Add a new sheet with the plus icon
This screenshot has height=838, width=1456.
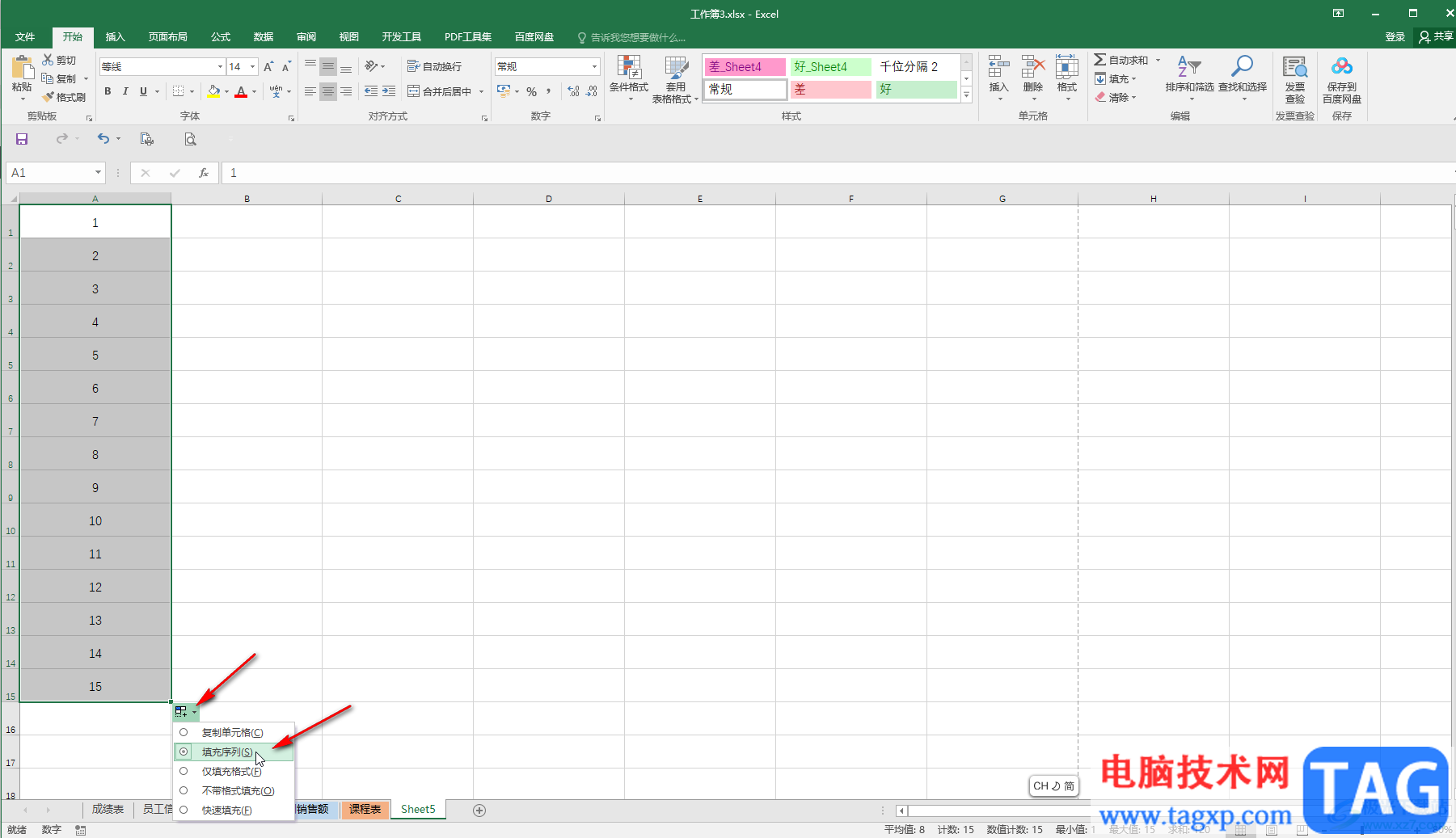click(479, 810)
